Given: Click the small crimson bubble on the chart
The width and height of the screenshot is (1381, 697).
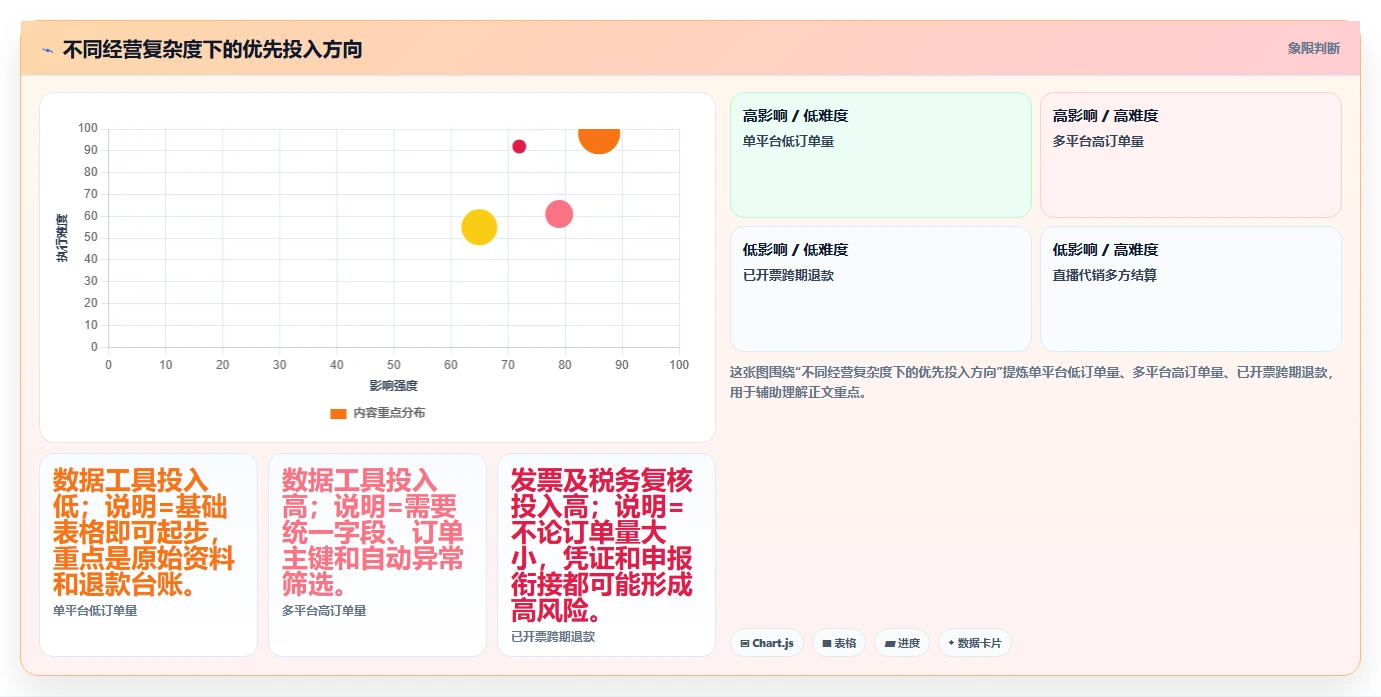Looking at the screenshot, I should click(519, 146).
